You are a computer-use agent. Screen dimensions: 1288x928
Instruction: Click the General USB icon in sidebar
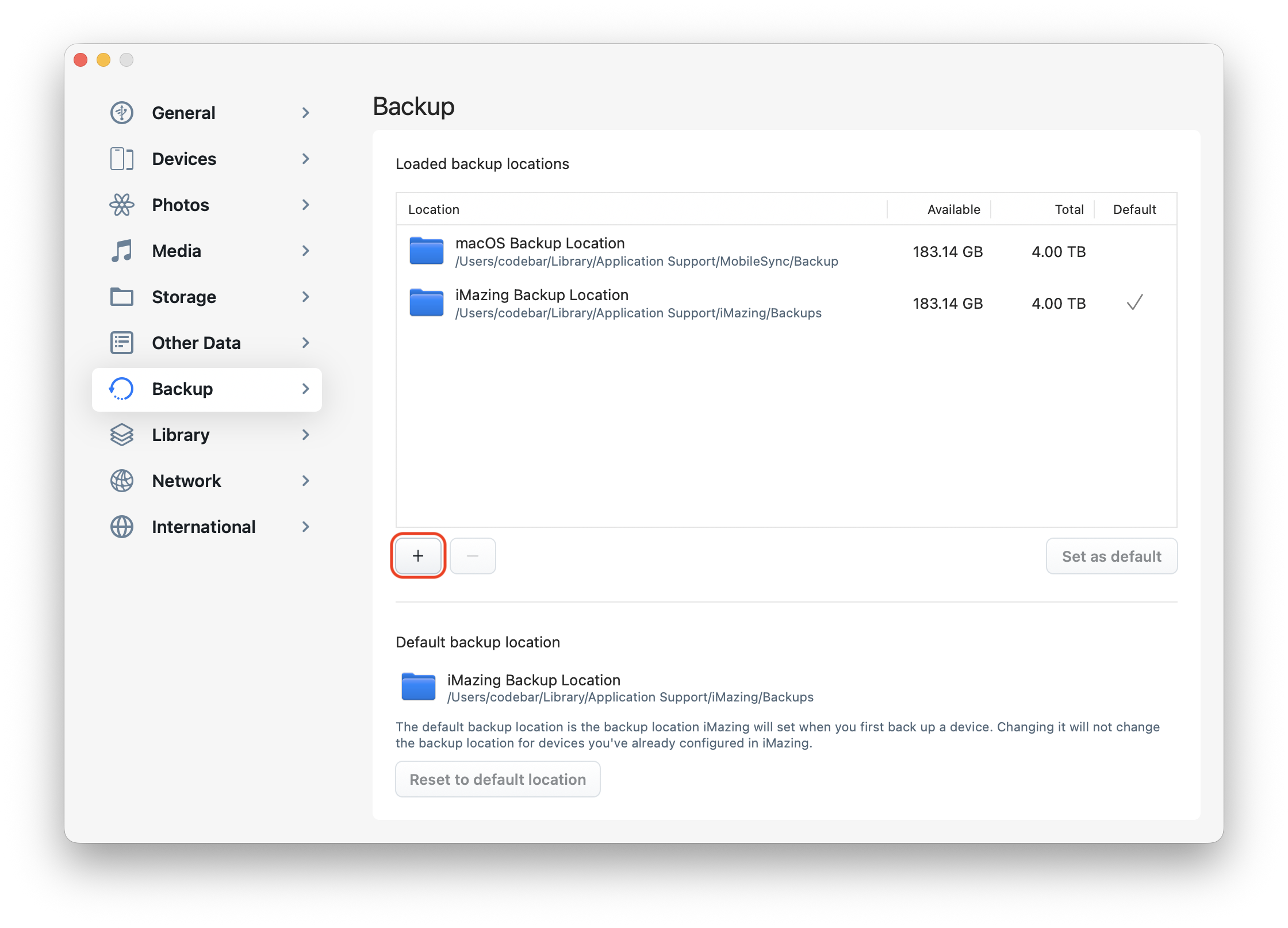pyautogui.click(x=121, y=113)
